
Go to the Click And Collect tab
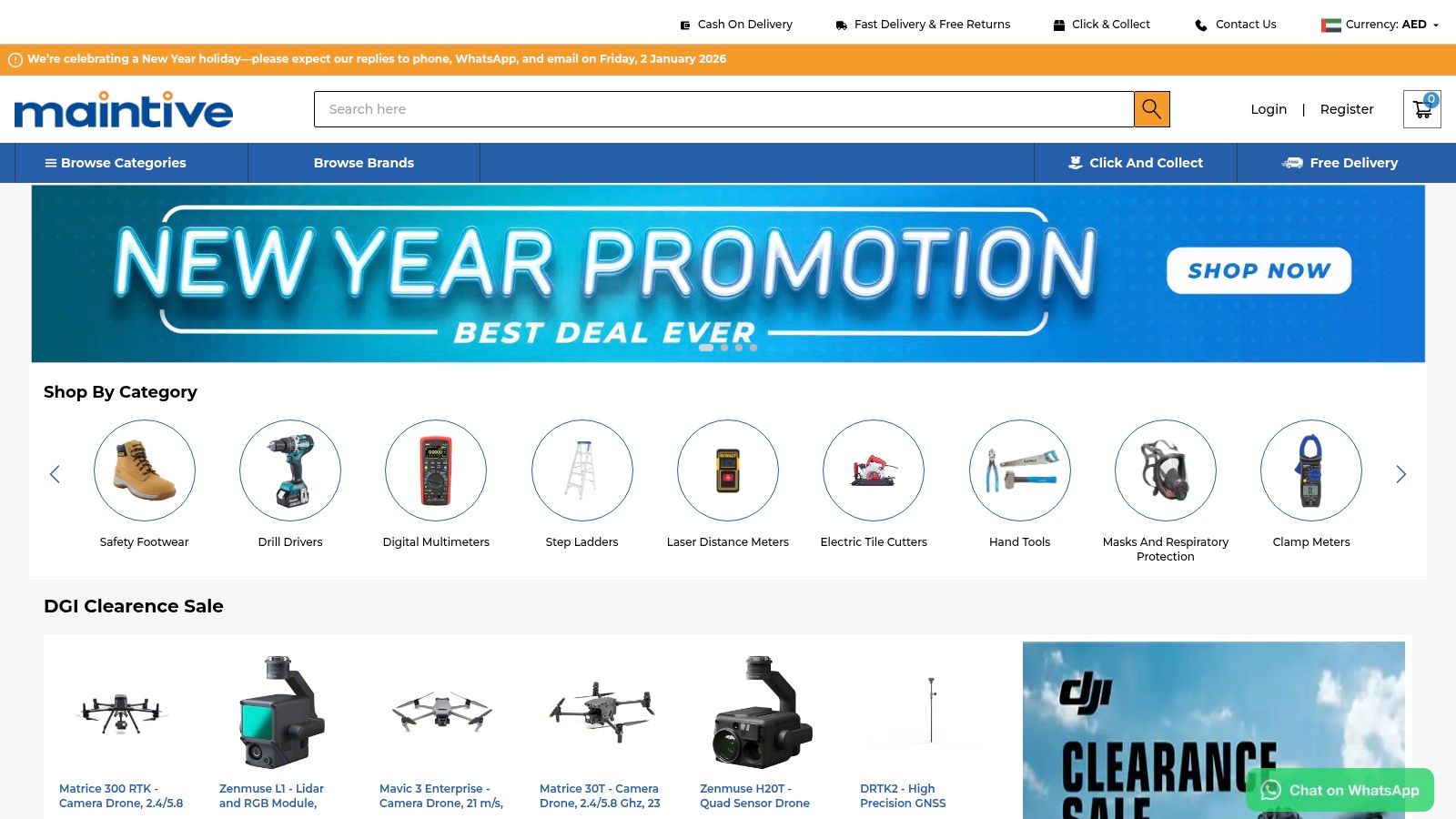[1136, 163]
